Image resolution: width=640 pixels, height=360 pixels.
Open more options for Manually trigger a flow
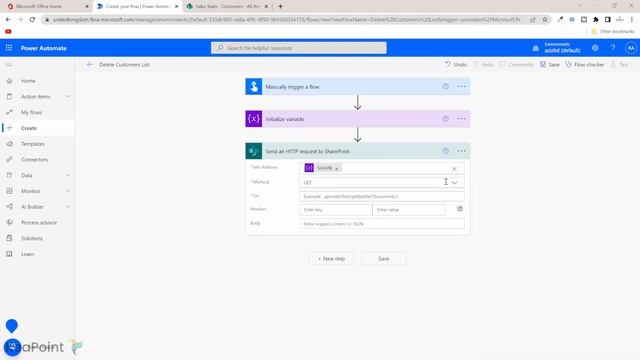(x=461, y=87)
